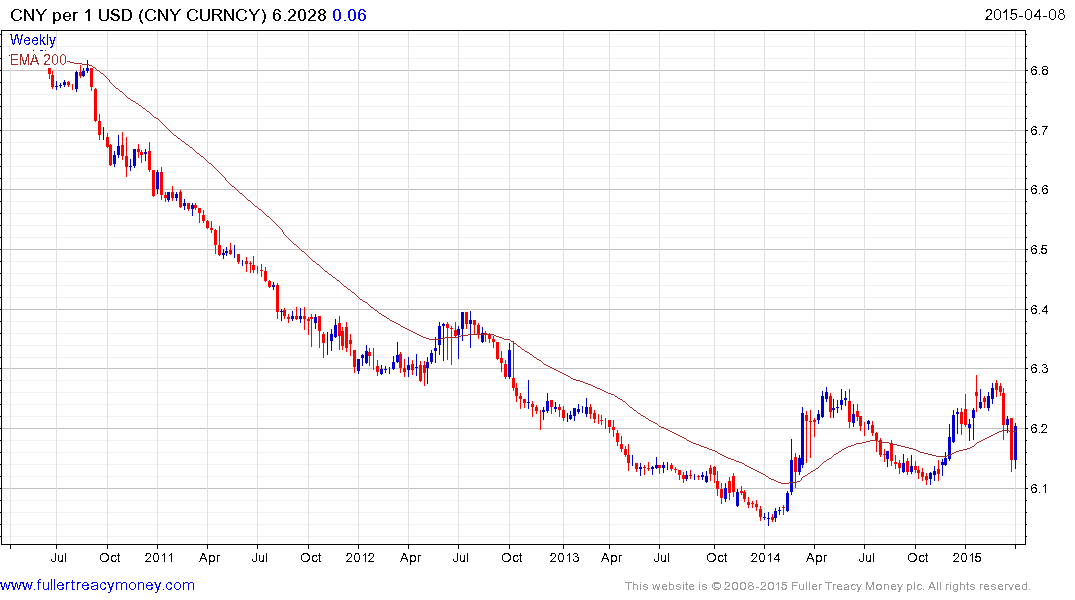
Task: Click the 2013 x-axis label
Action: pyautogui.click(x=564, y=557)
